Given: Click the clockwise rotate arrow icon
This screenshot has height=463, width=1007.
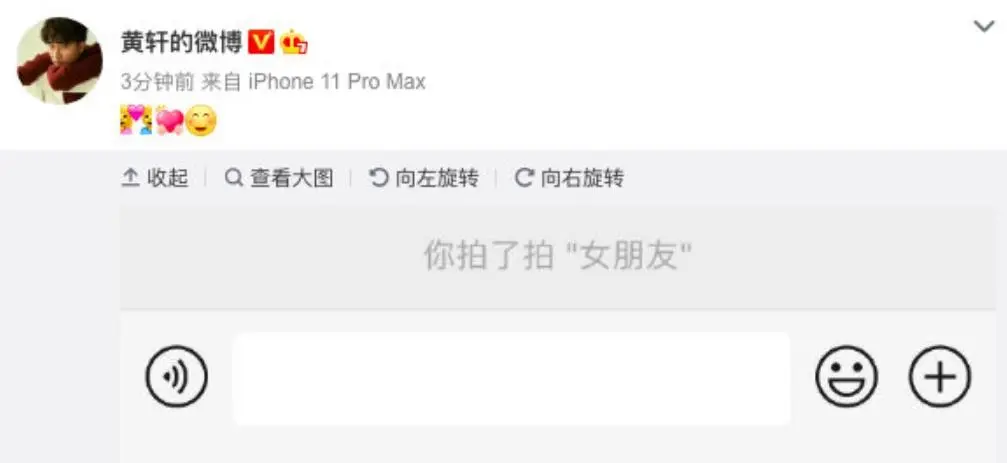Looking at the screenshot, I should (524, 177).
